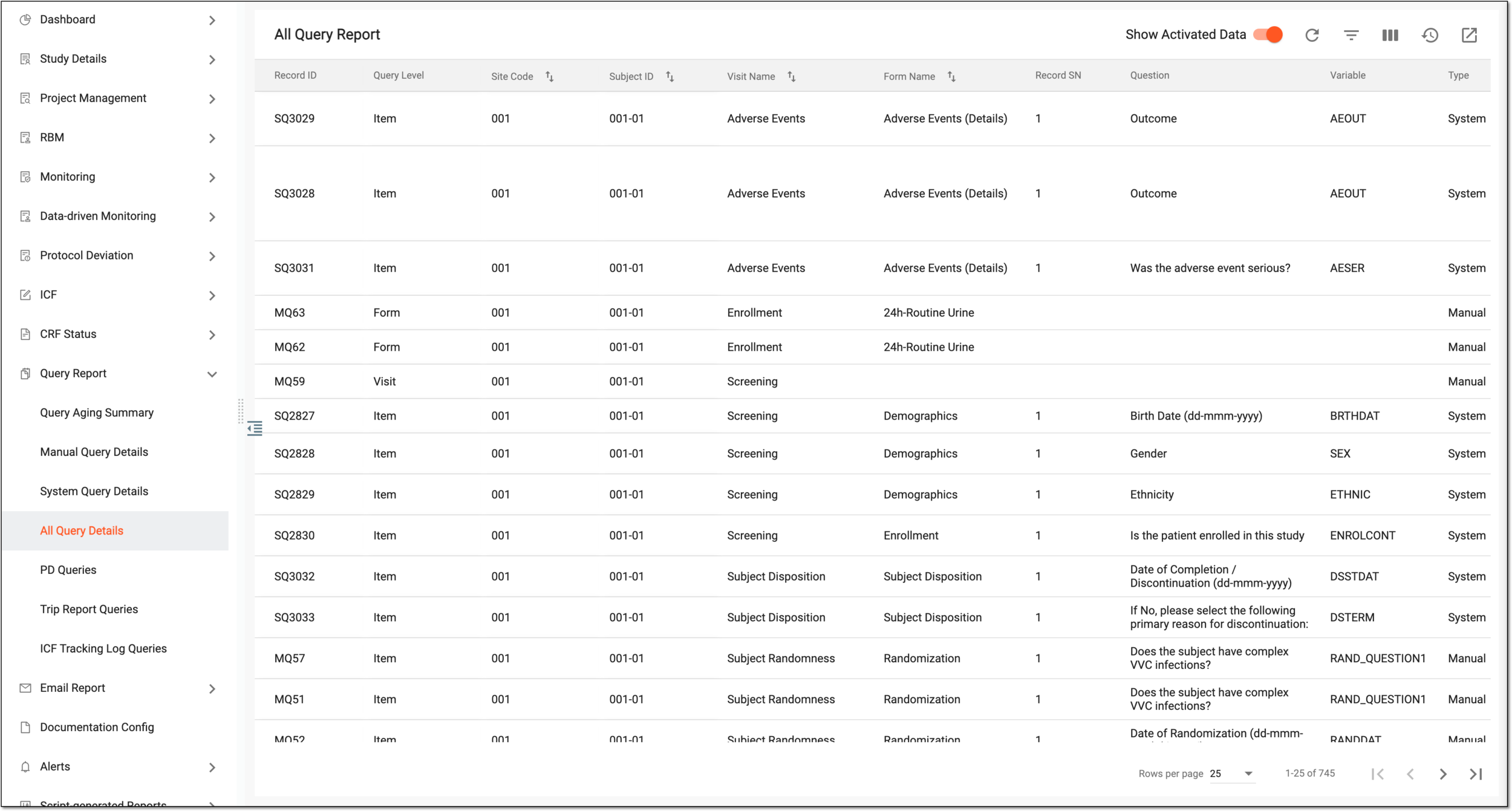Click the Study Details sidebar icon
The height and width of the screenshot is (811, 1512).
(25, 59)
